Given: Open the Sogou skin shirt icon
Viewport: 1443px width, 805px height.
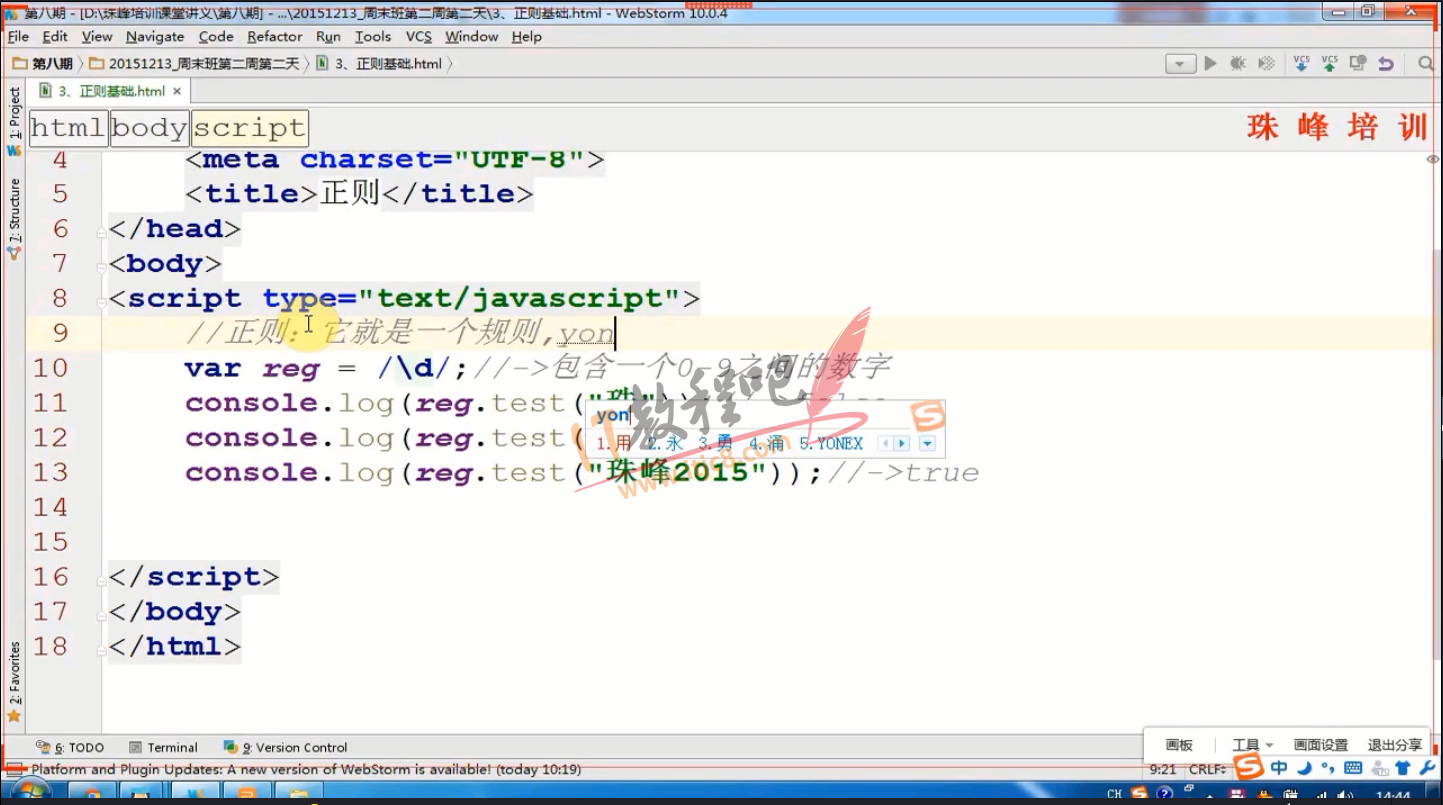Looking at the screenshot, I should coord(1402,768).
